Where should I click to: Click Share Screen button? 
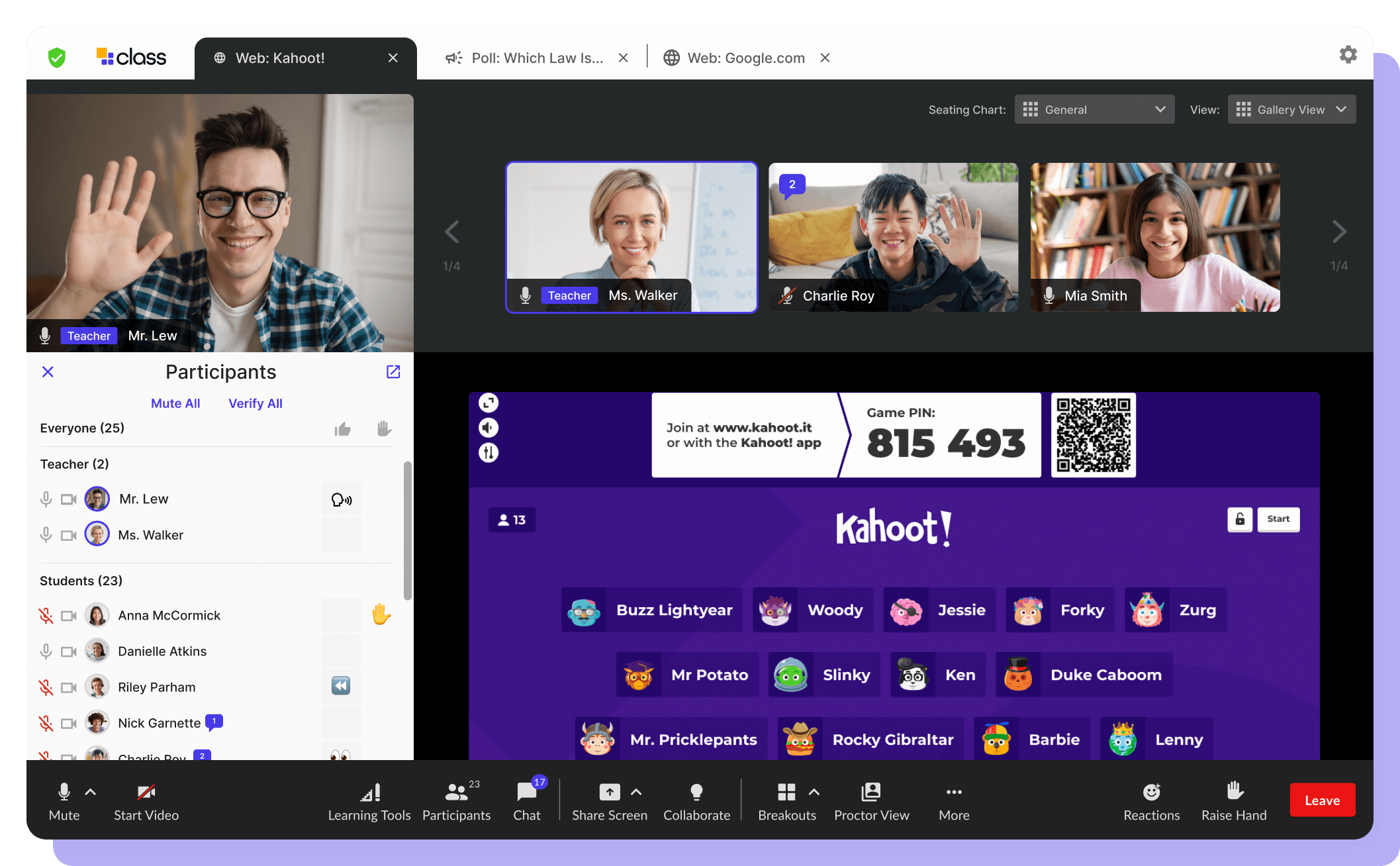609,801
